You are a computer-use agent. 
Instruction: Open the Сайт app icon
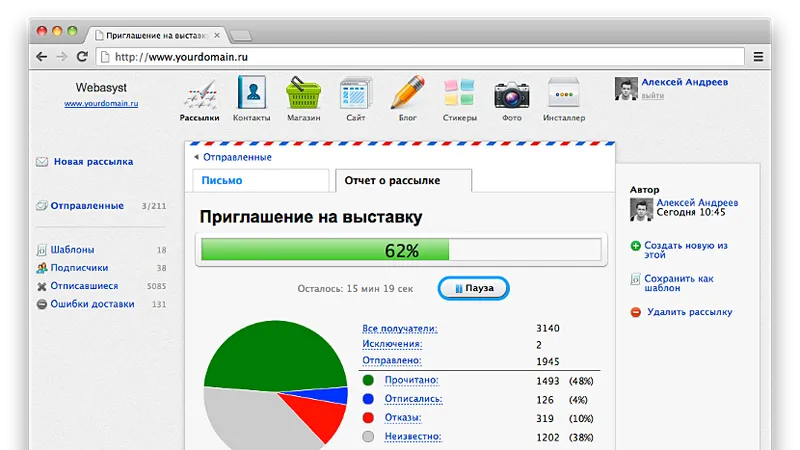click(x=356, y=93)
